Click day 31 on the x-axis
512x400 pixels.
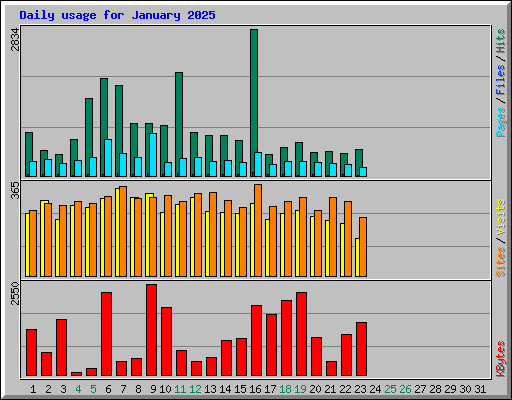click(480, 389)
